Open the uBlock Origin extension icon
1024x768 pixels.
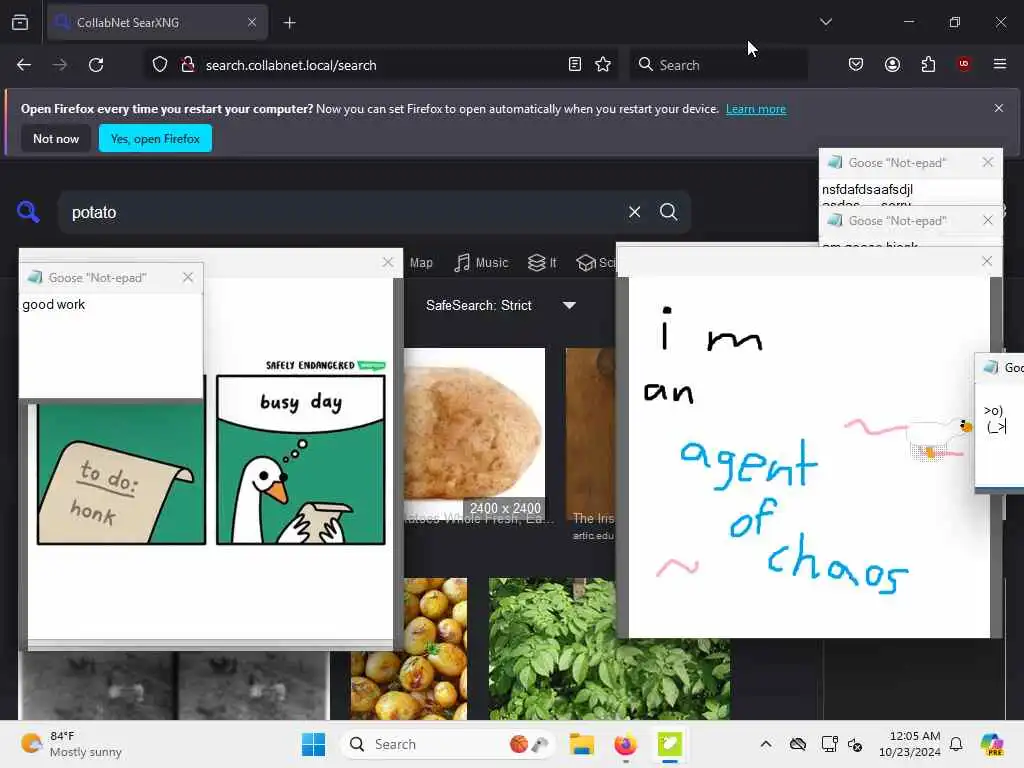[x=964, y=64]
